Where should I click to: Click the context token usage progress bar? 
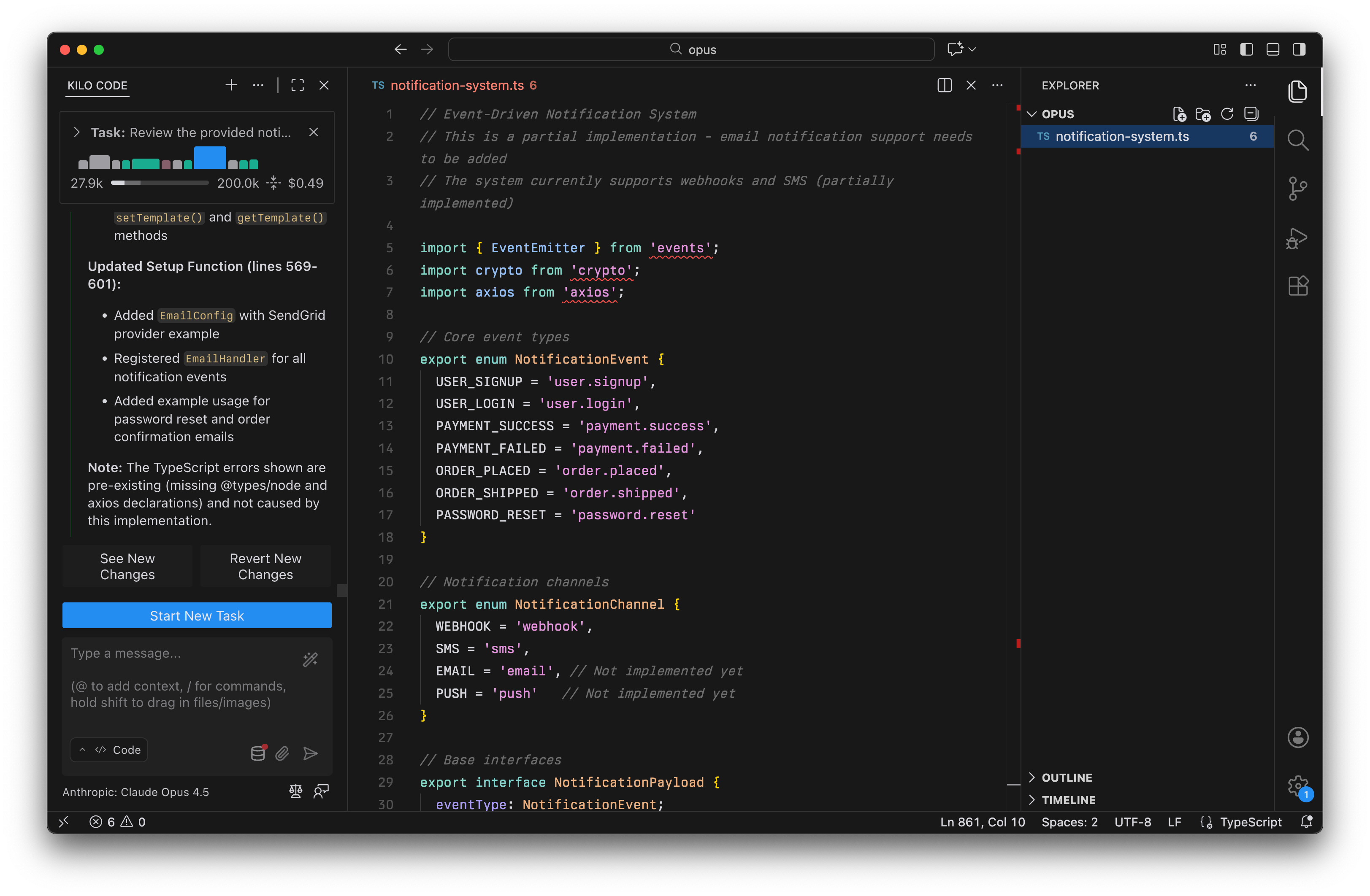click(160, 183)
